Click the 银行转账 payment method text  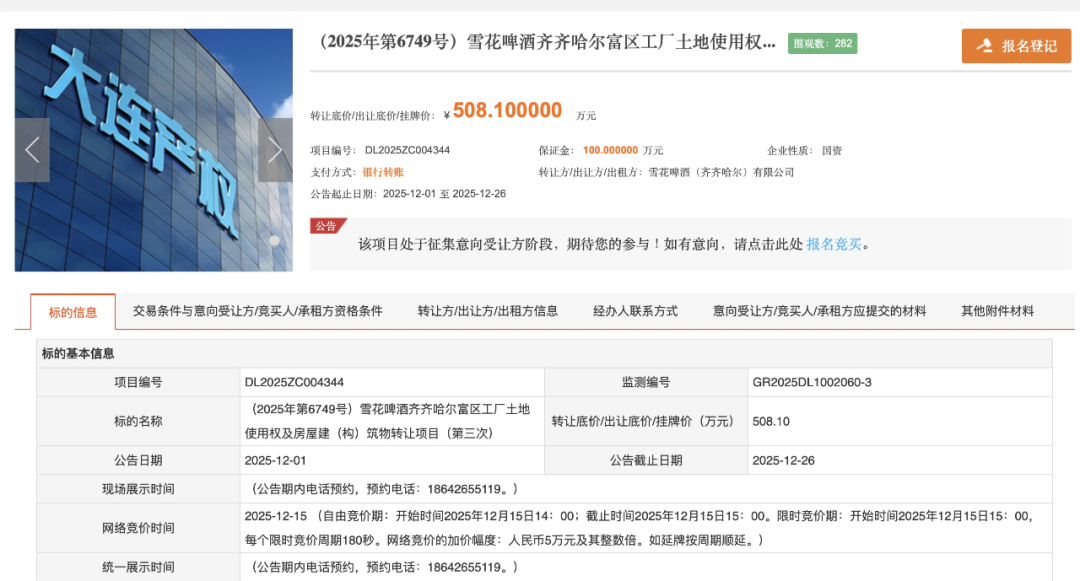[x=383, y=172]
